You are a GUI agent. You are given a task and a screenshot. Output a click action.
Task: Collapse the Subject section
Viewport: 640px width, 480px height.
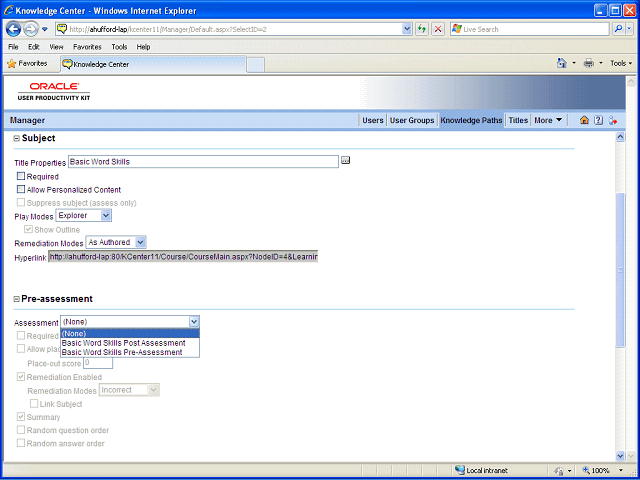click(17, 138)
